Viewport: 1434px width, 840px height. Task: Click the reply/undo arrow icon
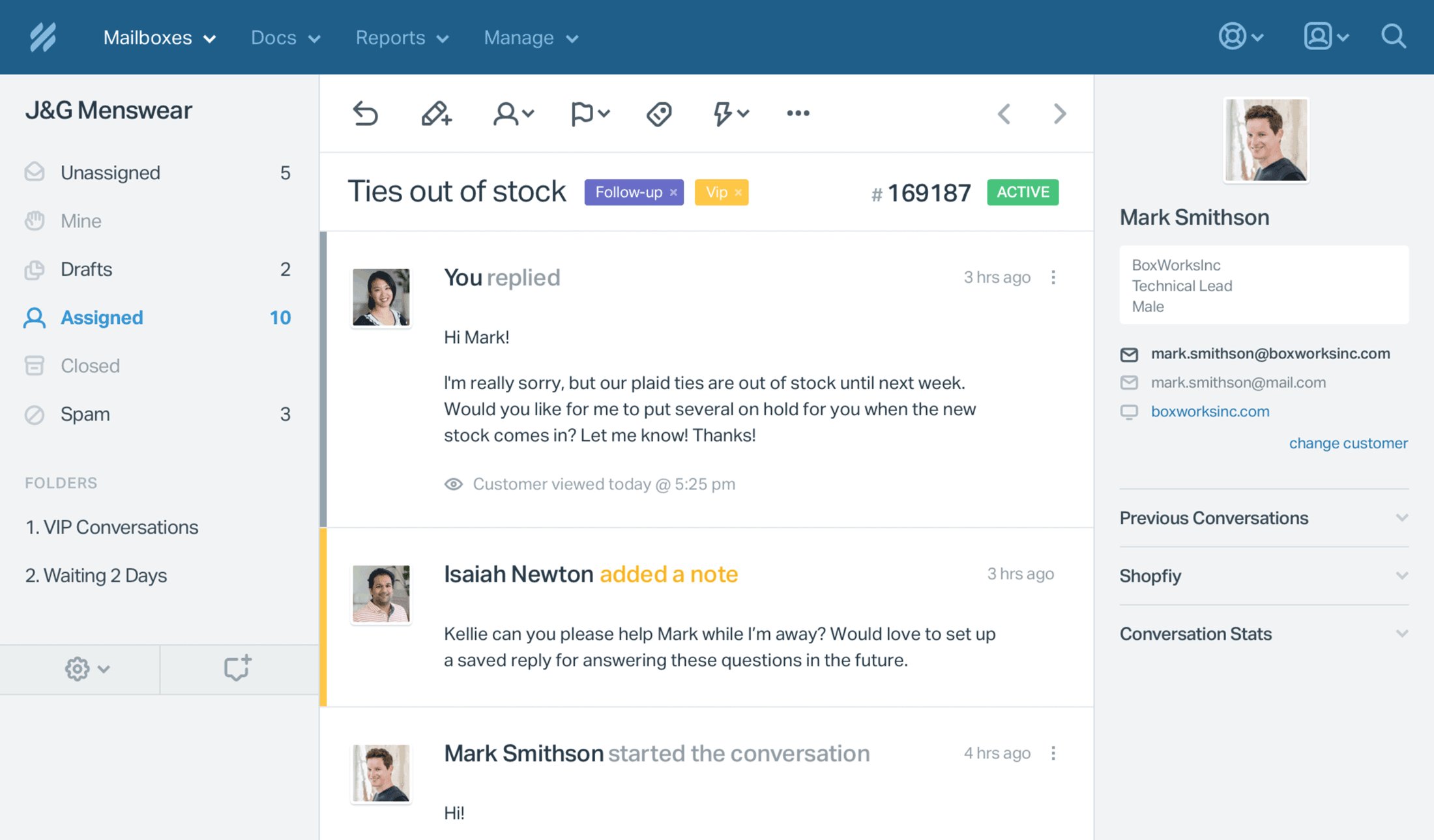pos(365,113)
